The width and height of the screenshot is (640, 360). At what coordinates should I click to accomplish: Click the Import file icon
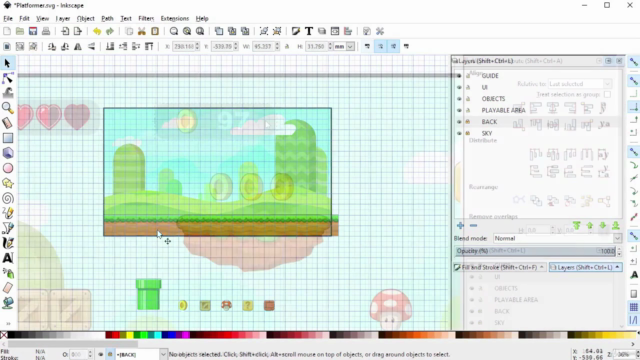pos(64,31)
